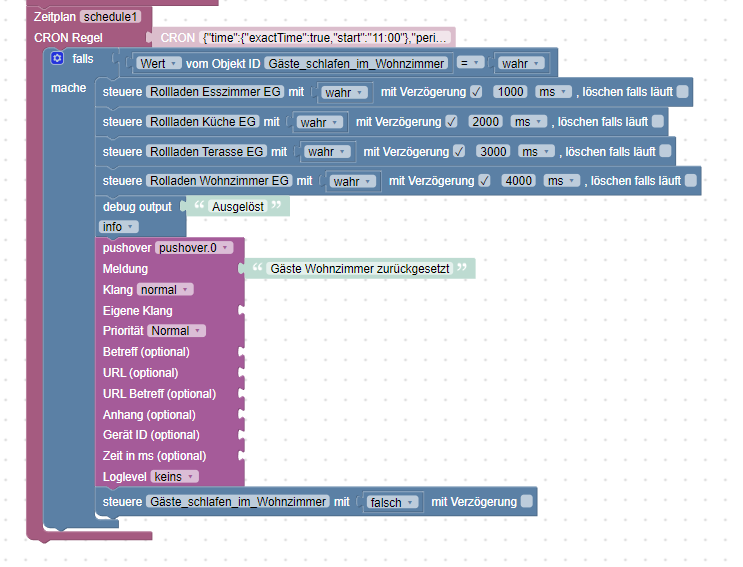Click the Zeit in ms (optional) label

click(154, 456)
